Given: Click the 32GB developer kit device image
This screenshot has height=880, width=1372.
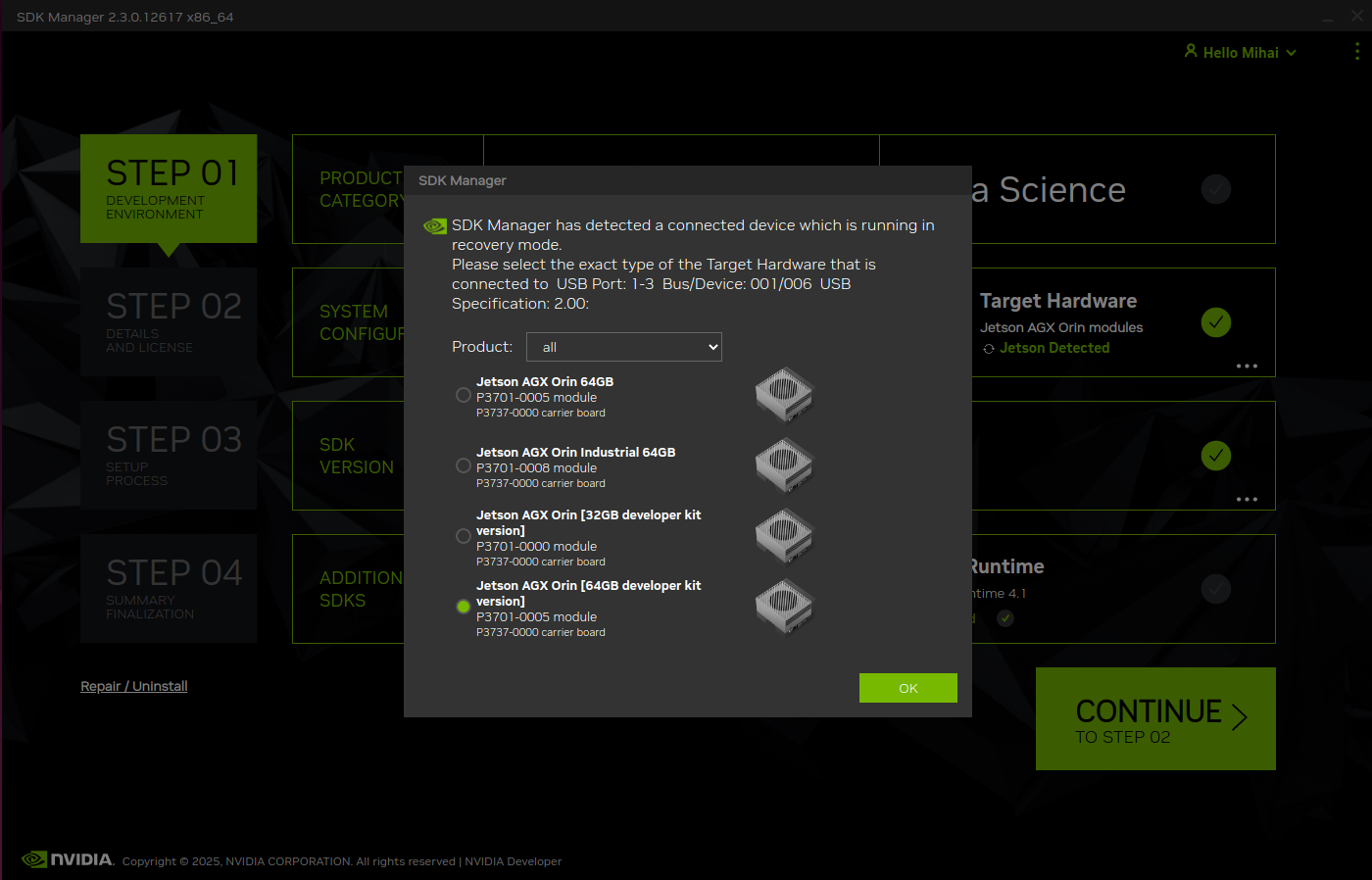Looking at the screenshot, I should tap(784, 535).
